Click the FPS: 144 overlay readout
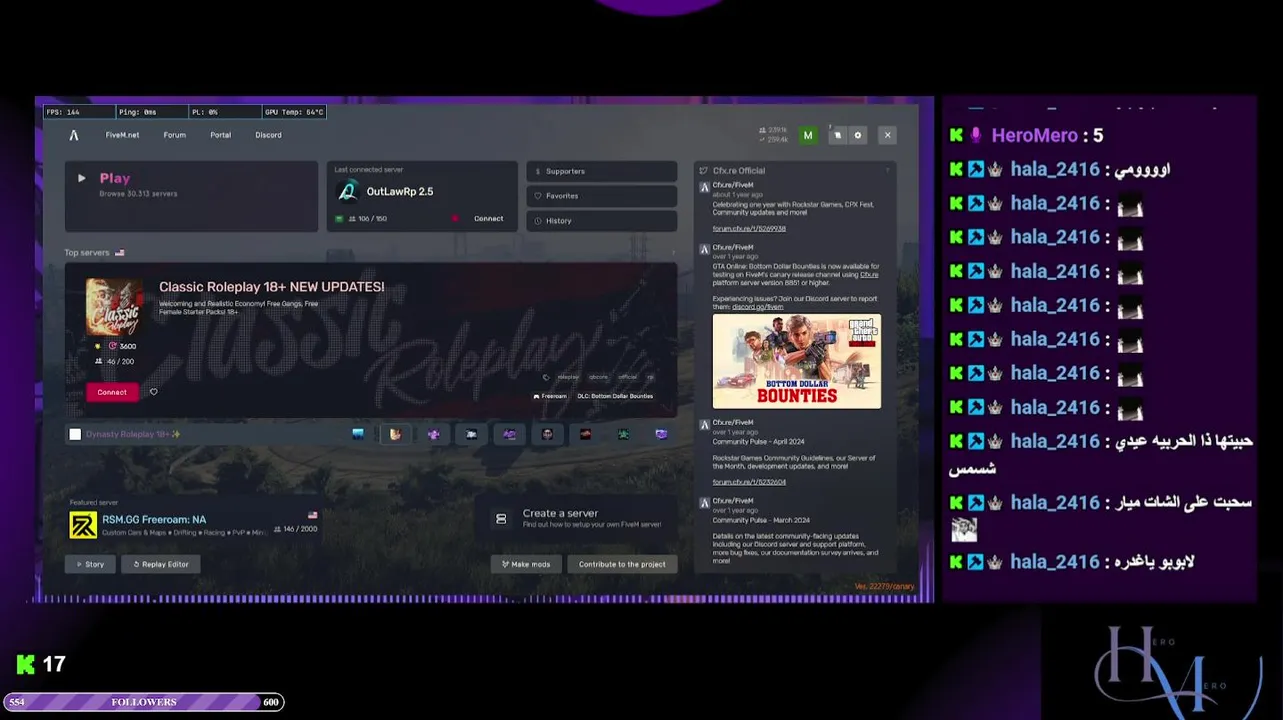 pyautogui.click(x=78, y=112)
